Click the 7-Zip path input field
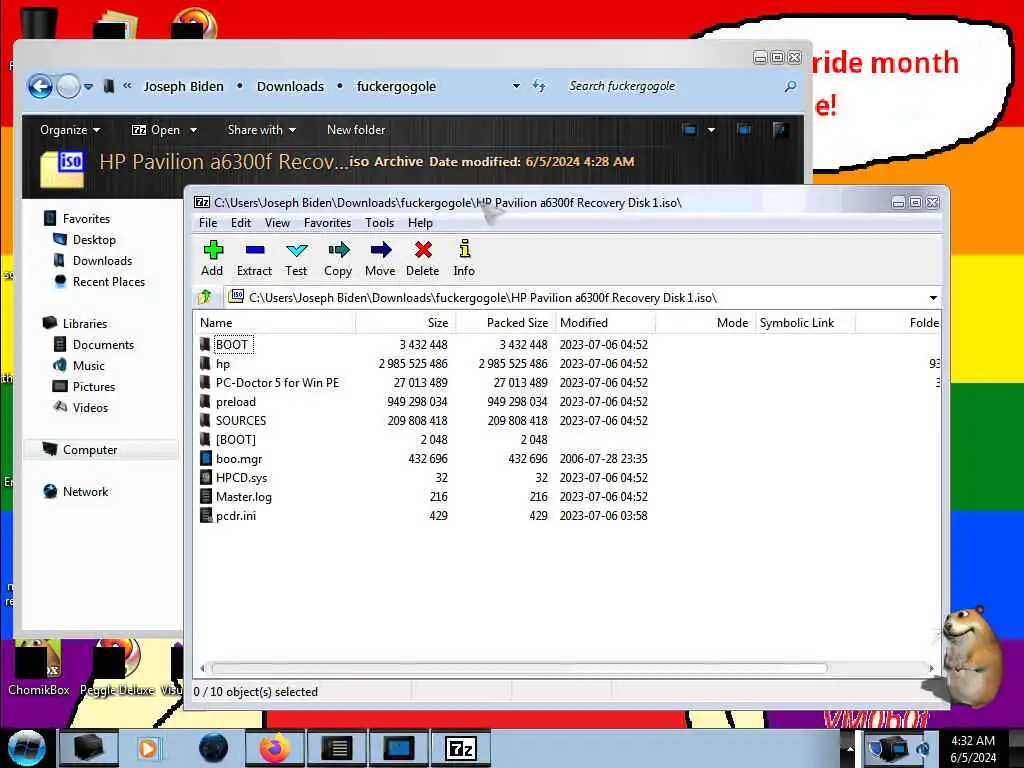Viewport: 1024px width, 768px height. click(575, 298)
